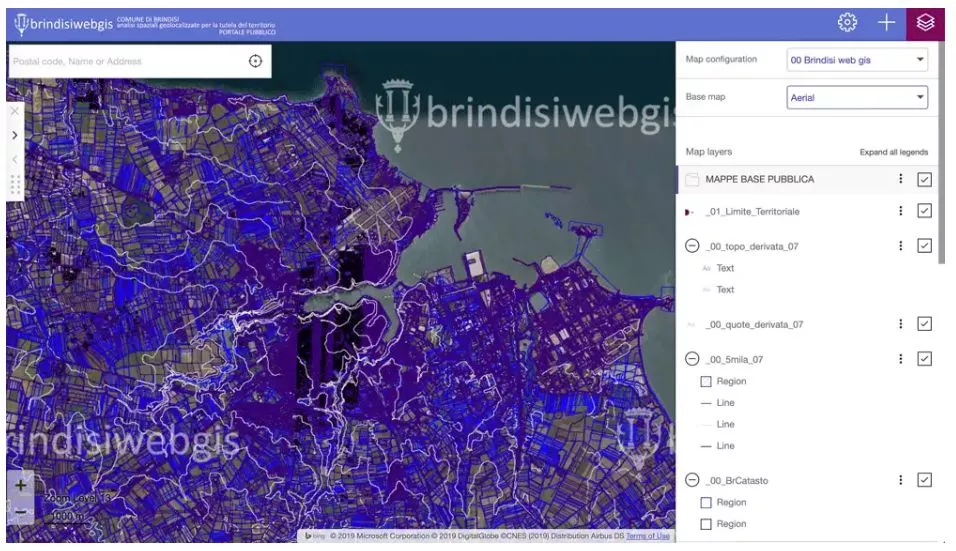Image resolution: width=956 pixels, height=551 pixels.
Task: Open the Base map Aerial dropdown
Action: point(857,98)
